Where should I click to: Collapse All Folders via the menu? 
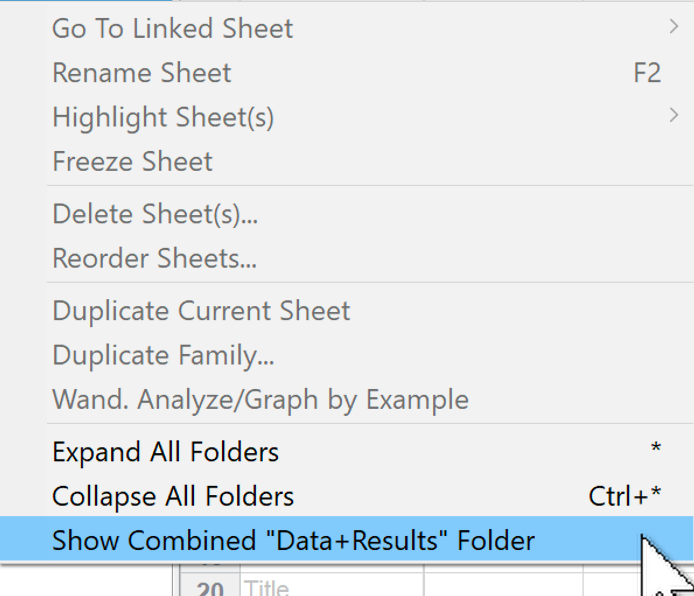pos(173,496)
